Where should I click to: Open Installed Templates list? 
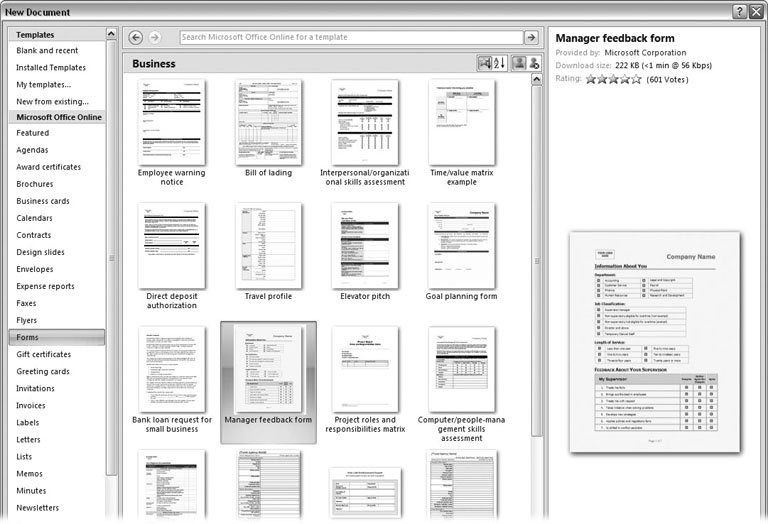point(51,68)
